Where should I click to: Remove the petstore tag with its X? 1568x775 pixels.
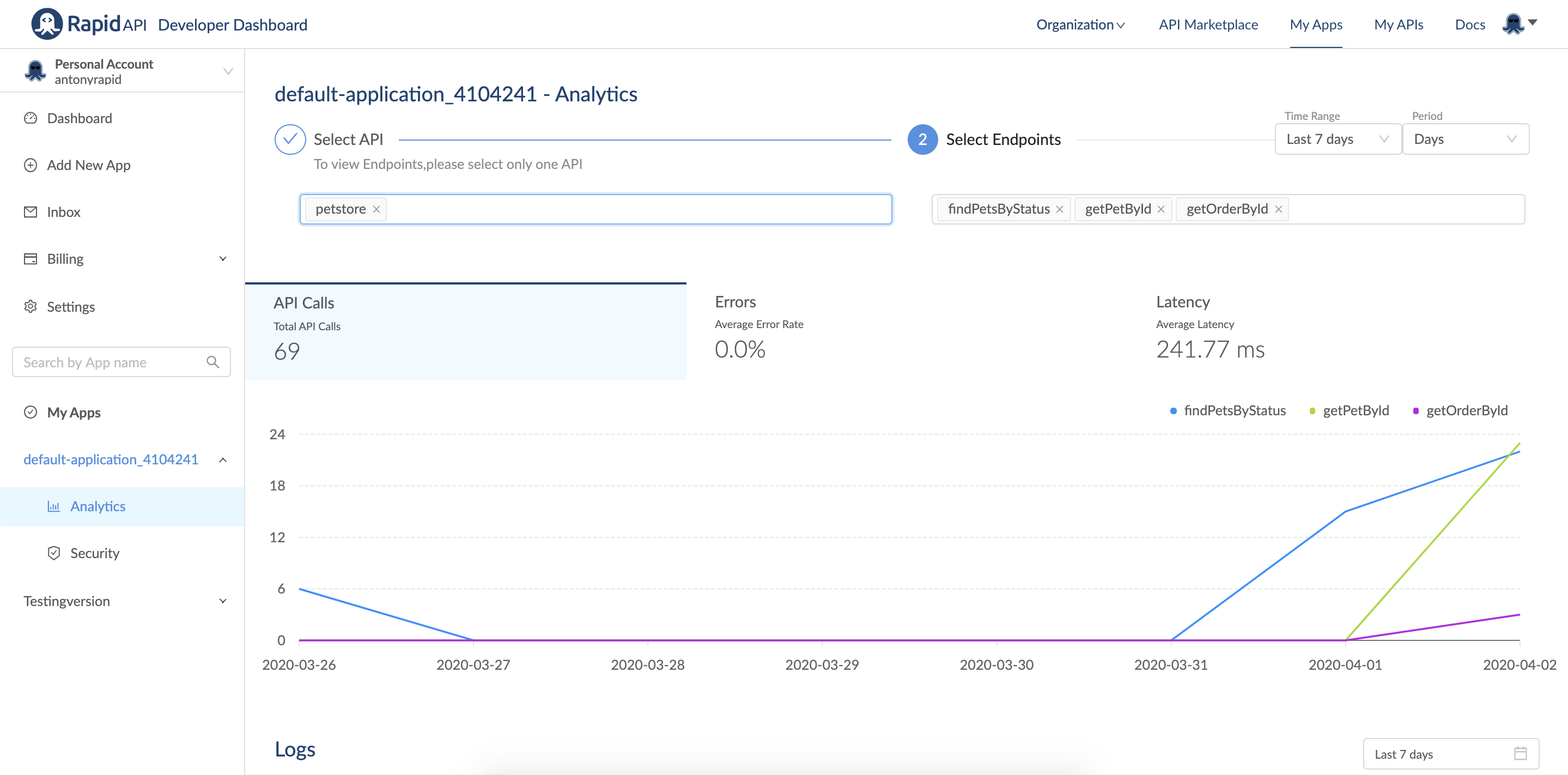pyautogui.click(x=376, y=209)
